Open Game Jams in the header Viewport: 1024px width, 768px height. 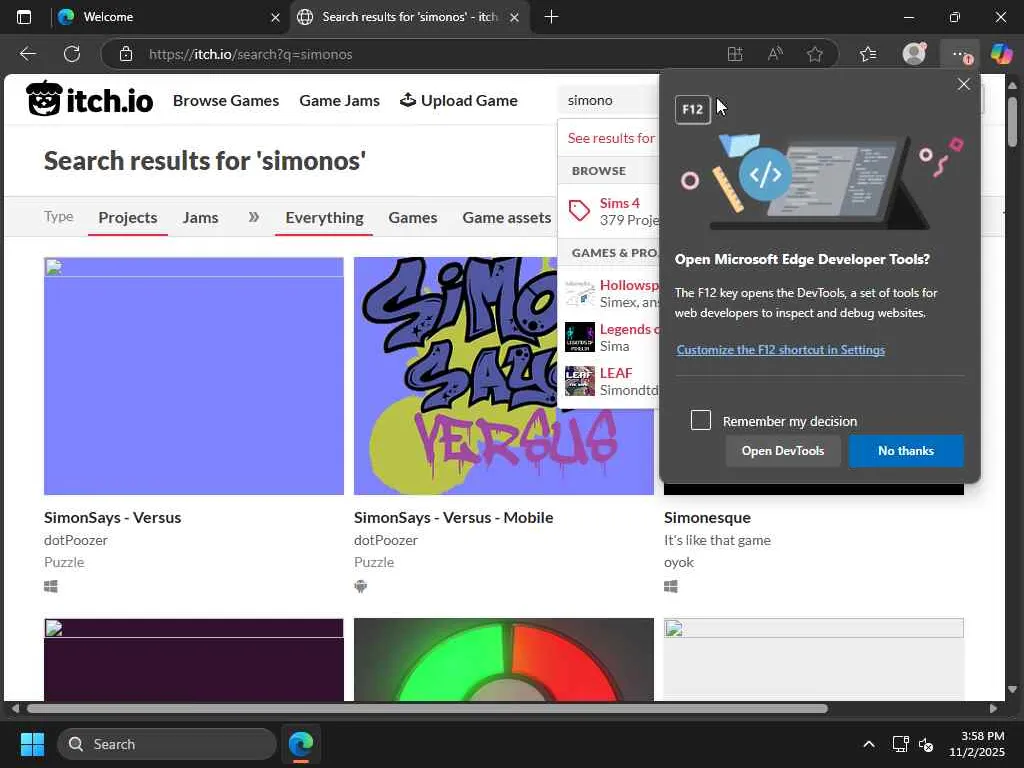(339, 101)
